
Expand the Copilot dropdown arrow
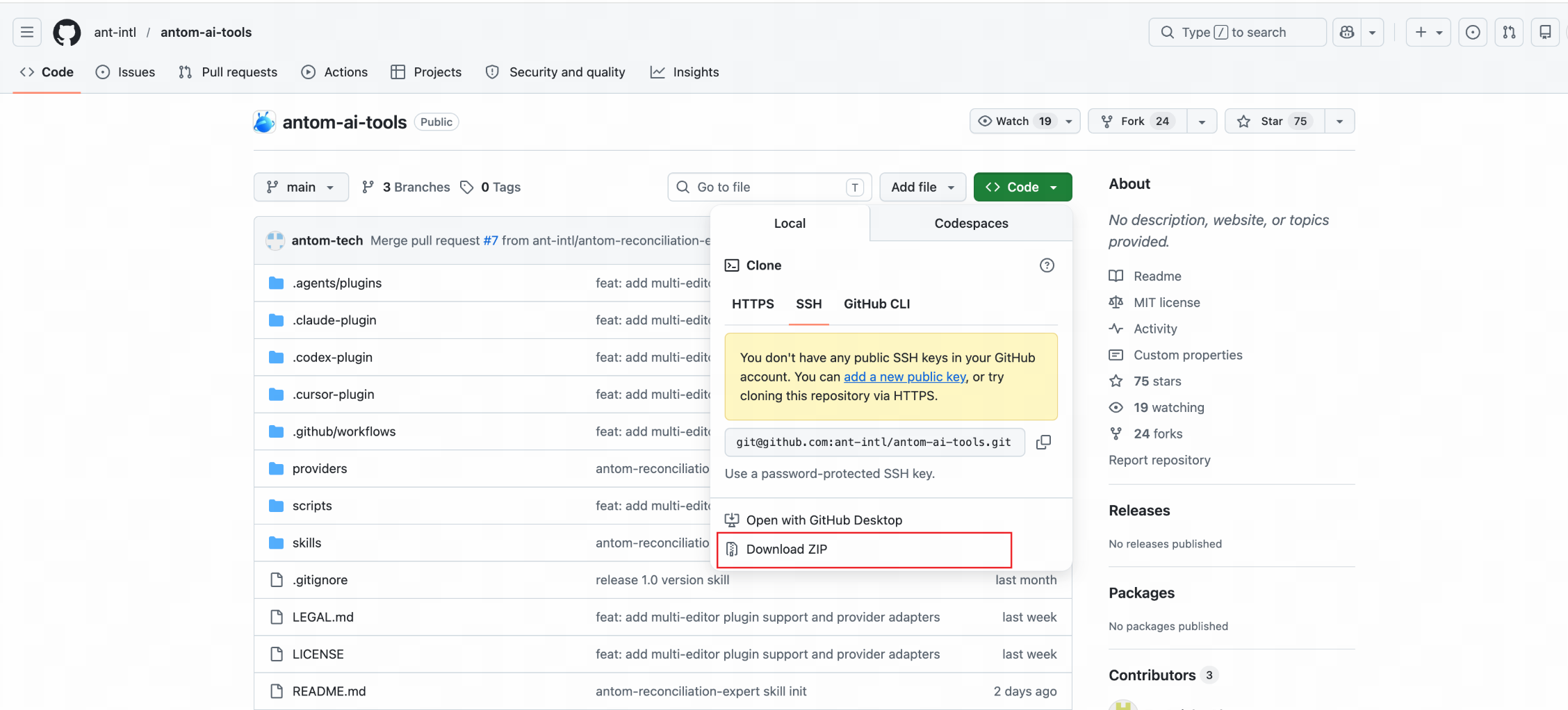tap(1373, 32)
